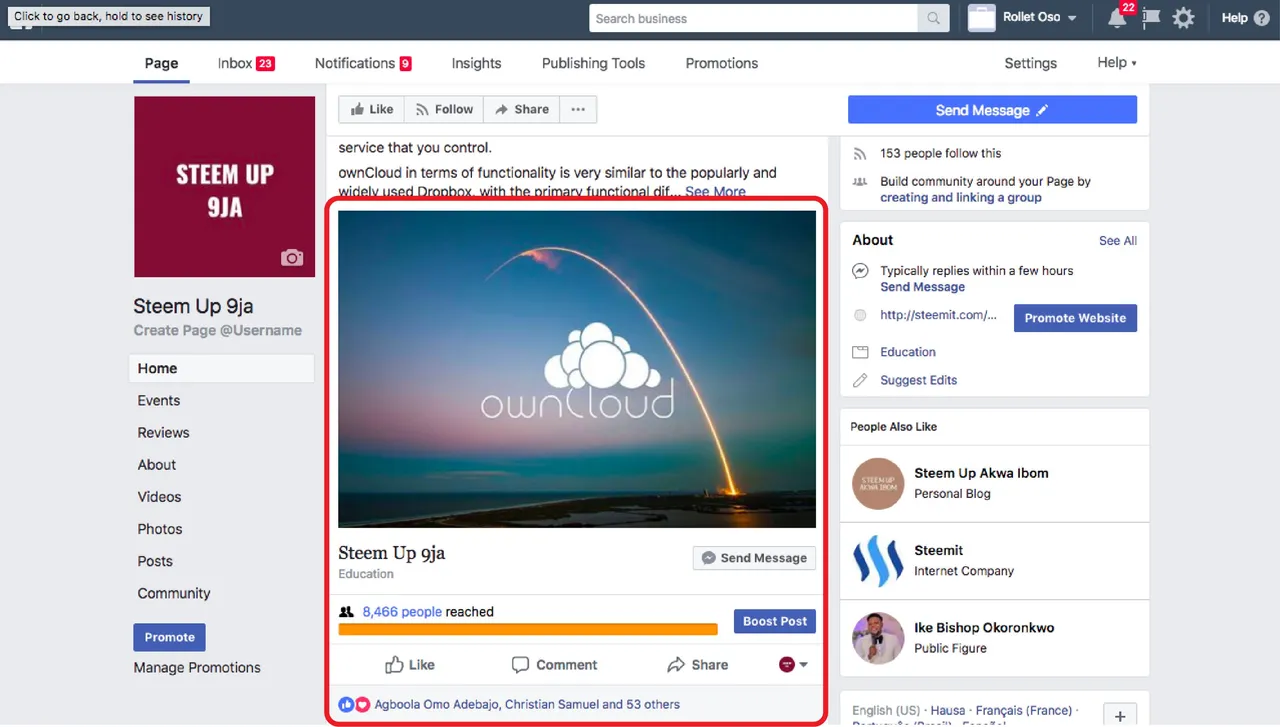This screenshot has height=727, width=1280.
Task: Expand the Help dropdown in page nav
Action: (x=1117, y=62)
